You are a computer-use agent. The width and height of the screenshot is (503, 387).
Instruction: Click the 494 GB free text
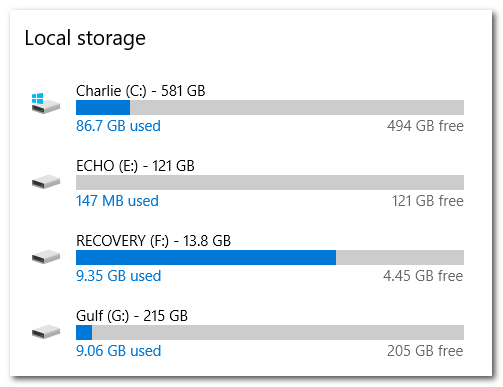click(x=425, y=126)
